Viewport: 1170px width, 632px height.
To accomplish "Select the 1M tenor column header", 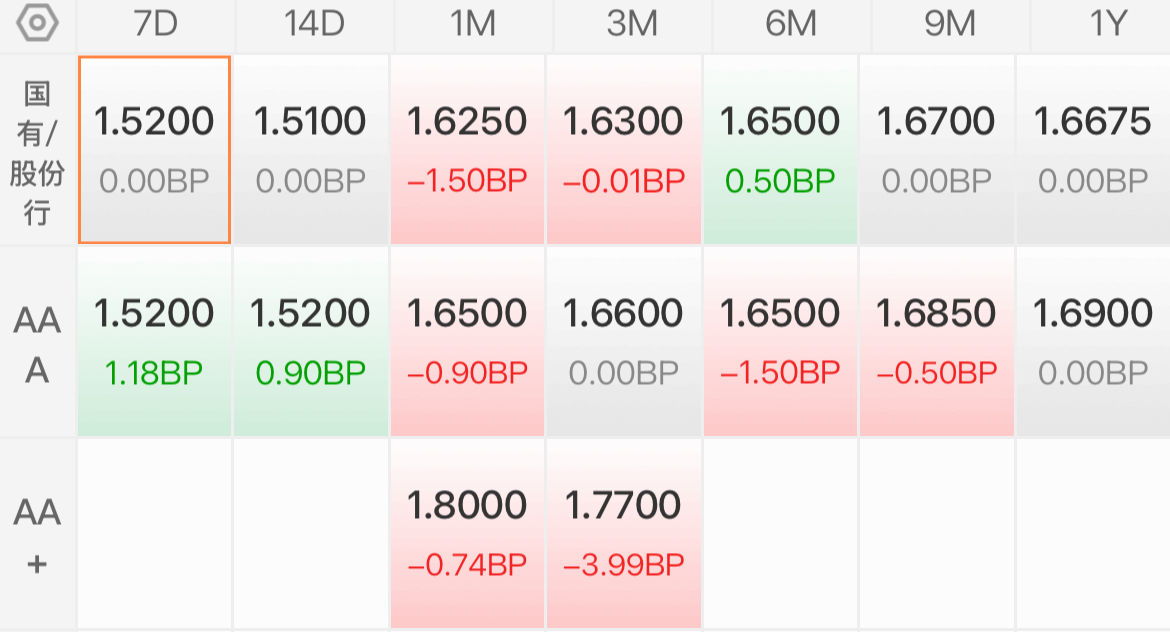I will pos(473,24).
